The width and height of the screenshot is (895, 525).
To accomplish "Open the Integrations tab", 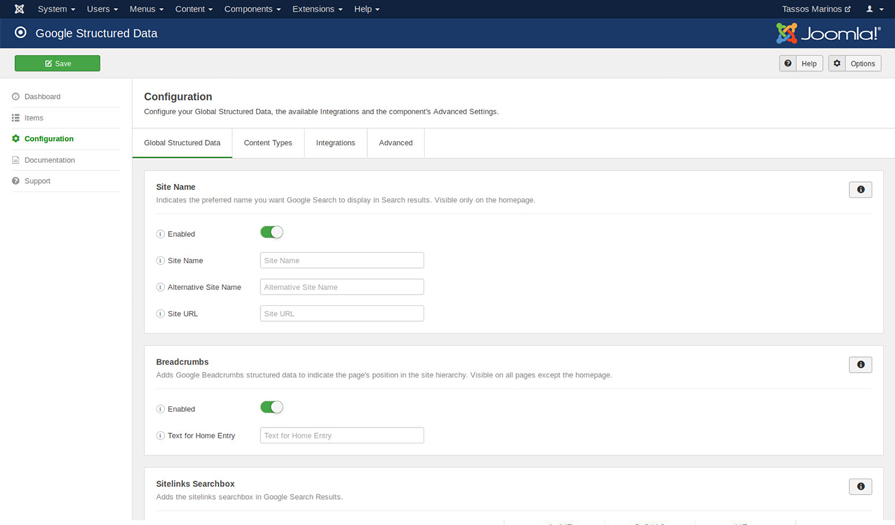I will point(335,143).
